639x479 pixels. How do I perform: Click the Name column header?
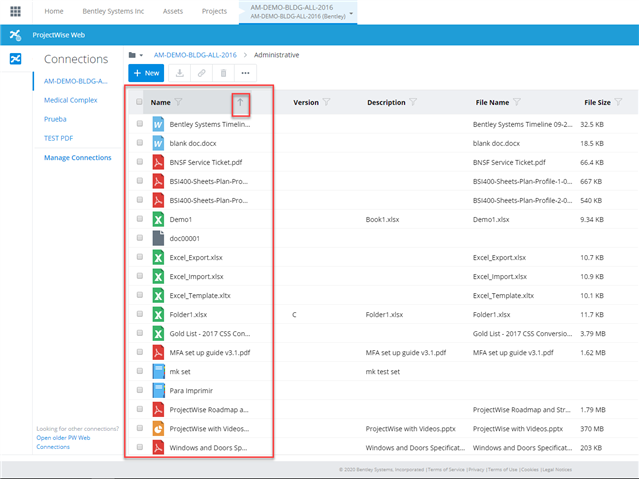(x=161, y=102)
